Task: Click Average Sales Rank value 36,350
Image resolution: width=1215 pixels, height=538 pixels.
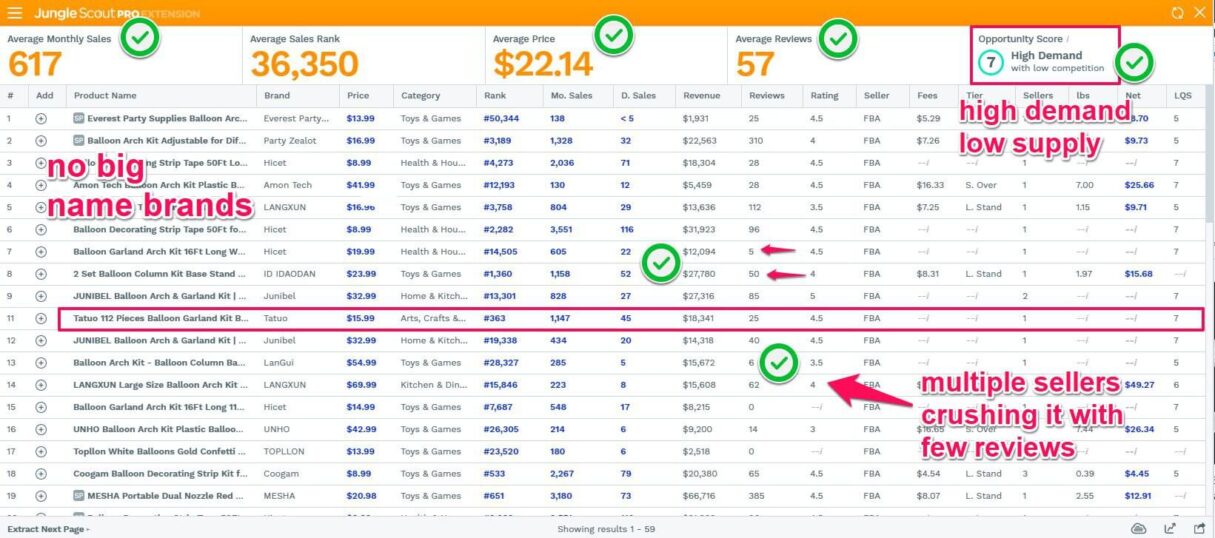Action: pos(304,63)
